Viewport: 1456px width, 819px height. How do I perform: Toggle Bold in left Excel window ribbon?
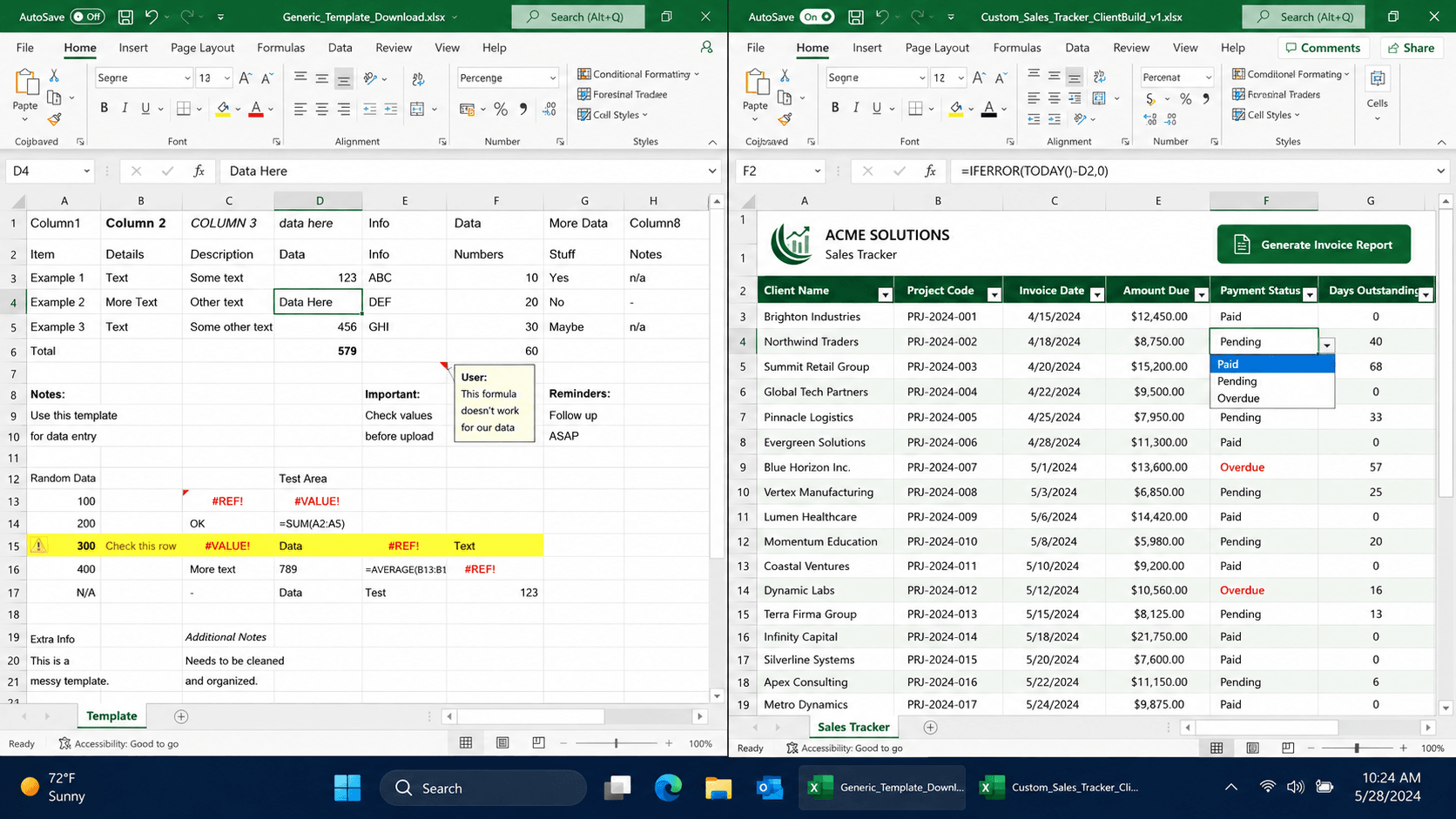(x=104, y=108)
